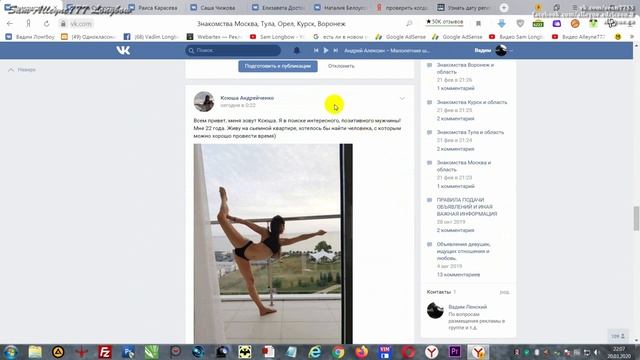Click the page vertical scrollbar thumb
The height and width of the screenshot is (360, 640).
(636, 219)
